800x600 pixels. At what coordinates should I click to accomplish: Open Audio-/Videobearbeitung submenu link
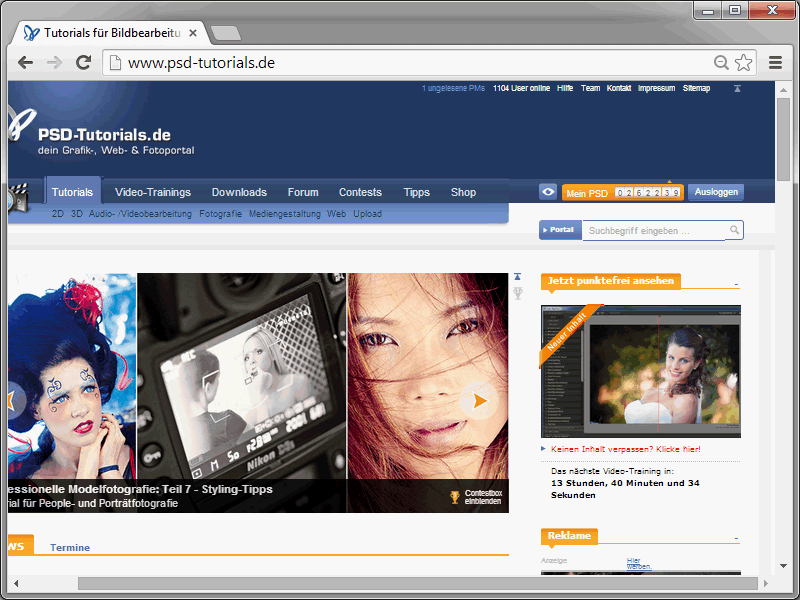pyautogui.click(x=140, y=214)
